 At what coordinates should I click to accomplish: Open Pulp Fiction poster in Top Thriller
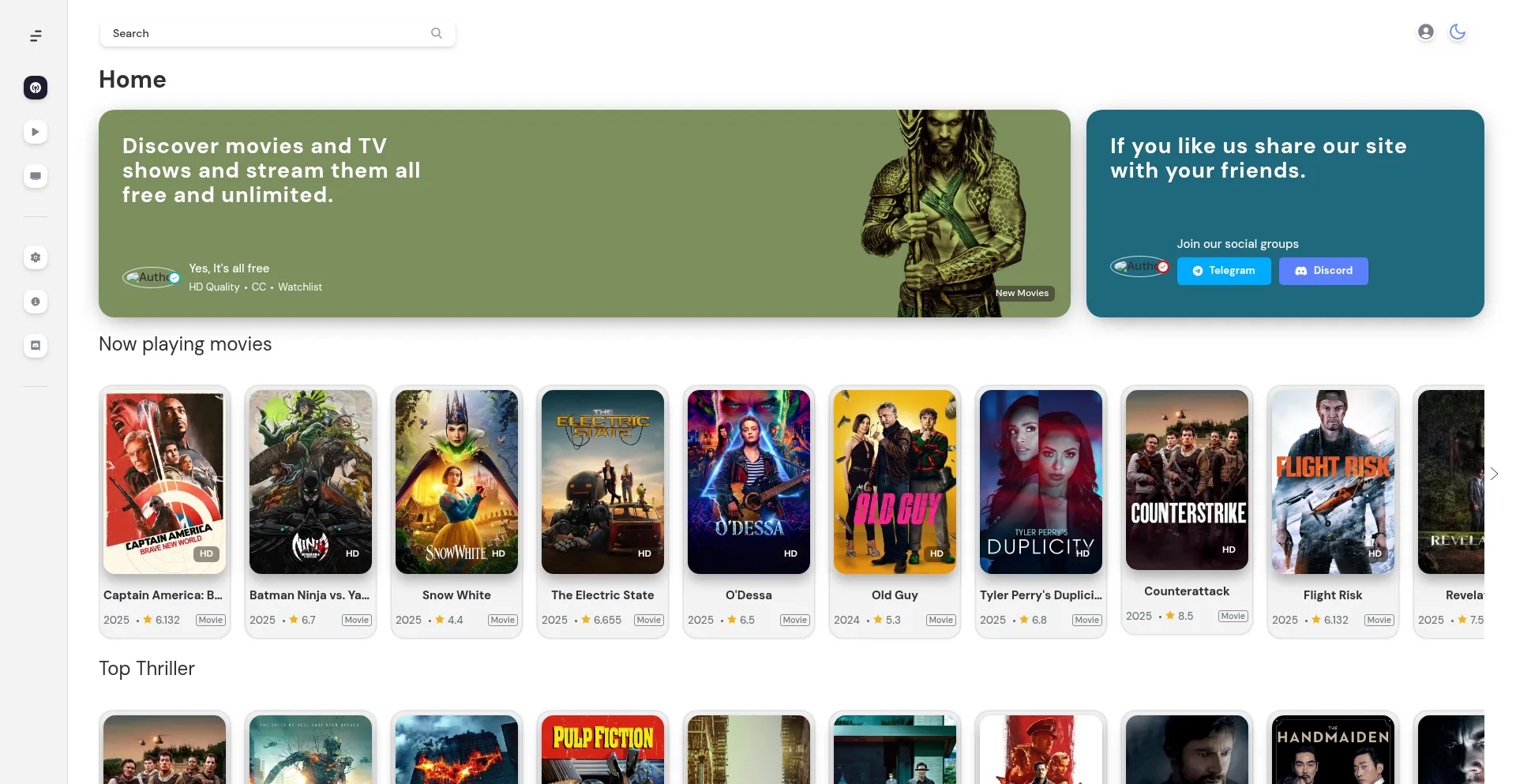tap(602, 750)
